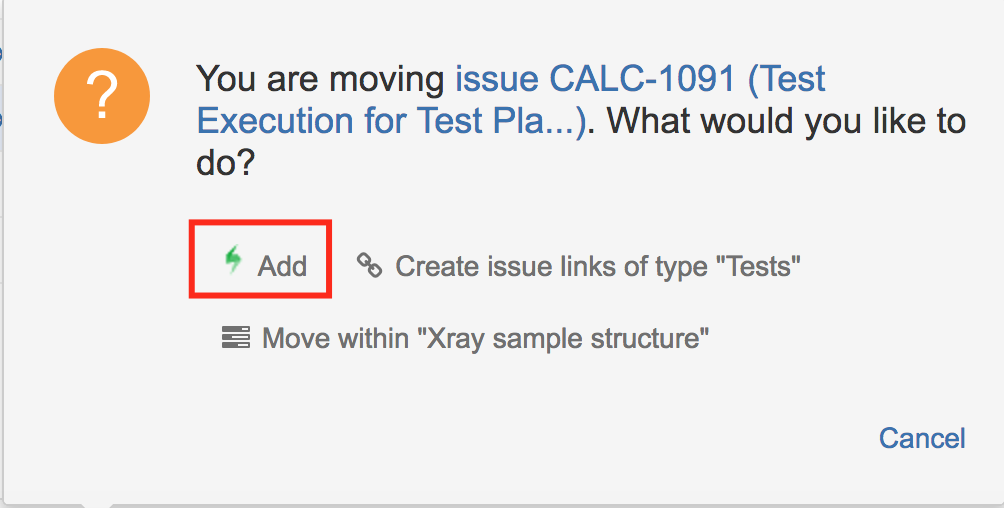Click the "You are moving" heading text

coord(321,79)
